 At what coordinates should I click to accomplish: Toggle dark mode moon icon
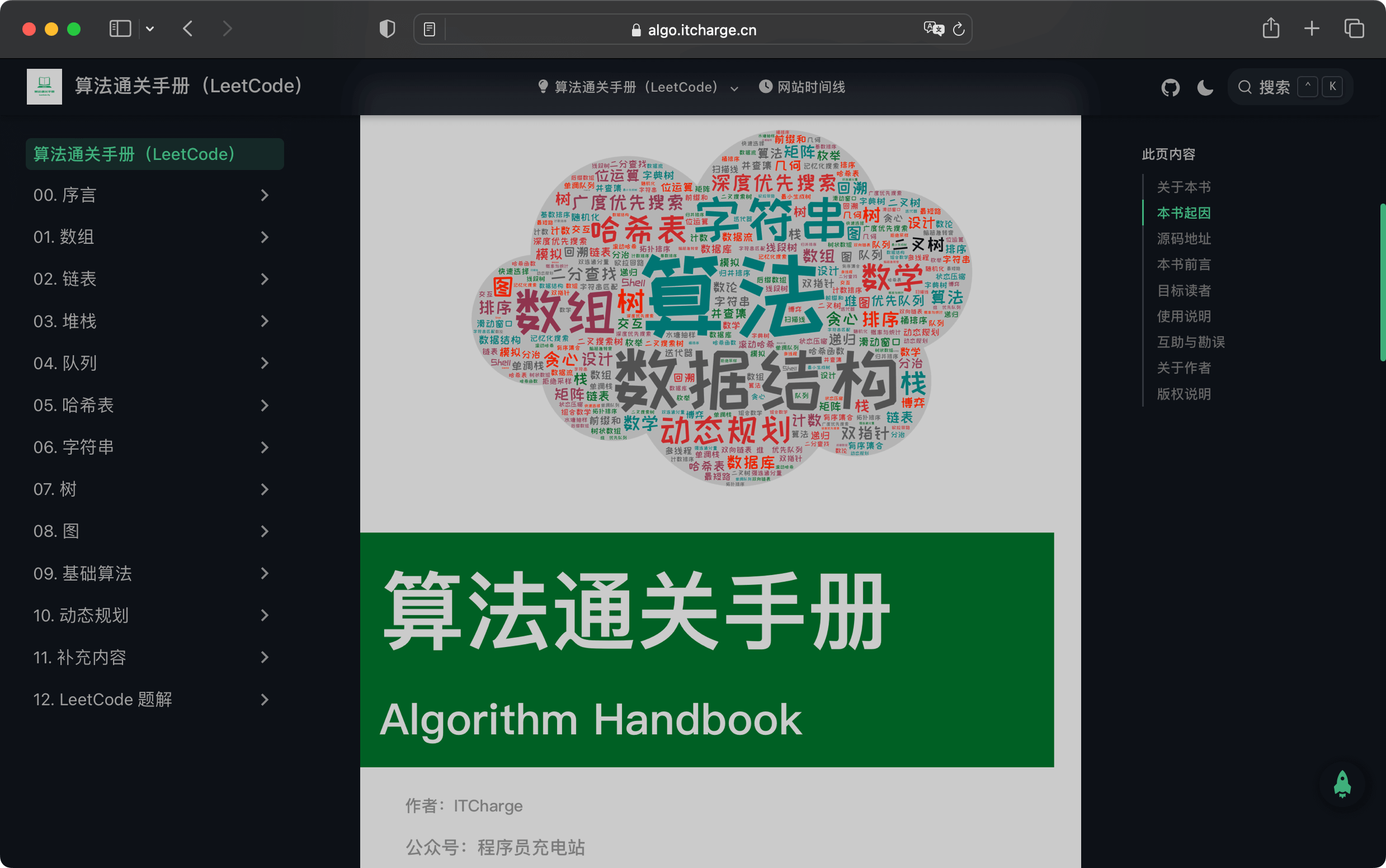coord(1205,88)
